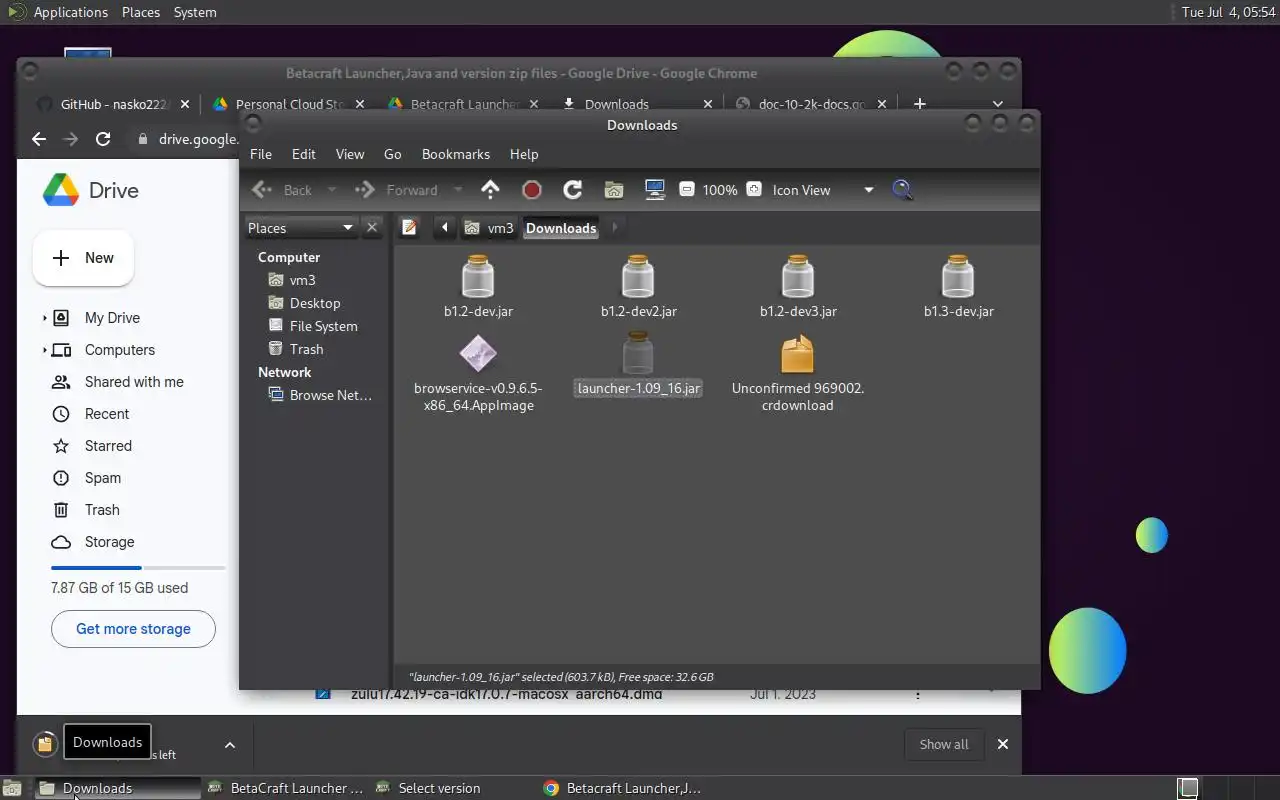Click the Downloads breadcrumb button

tap(561, 228)
